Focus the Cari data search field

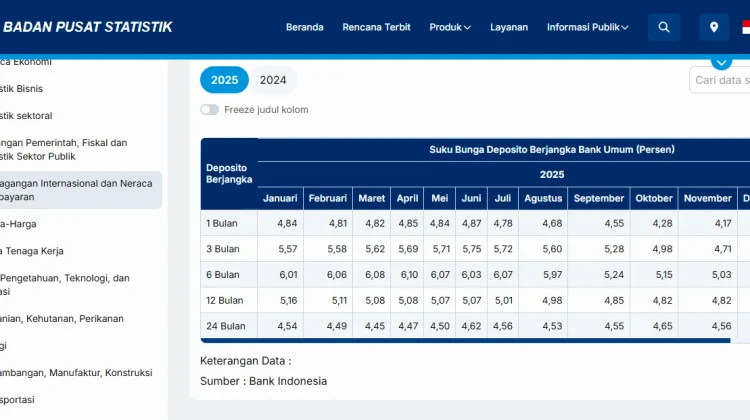point(720,80)
